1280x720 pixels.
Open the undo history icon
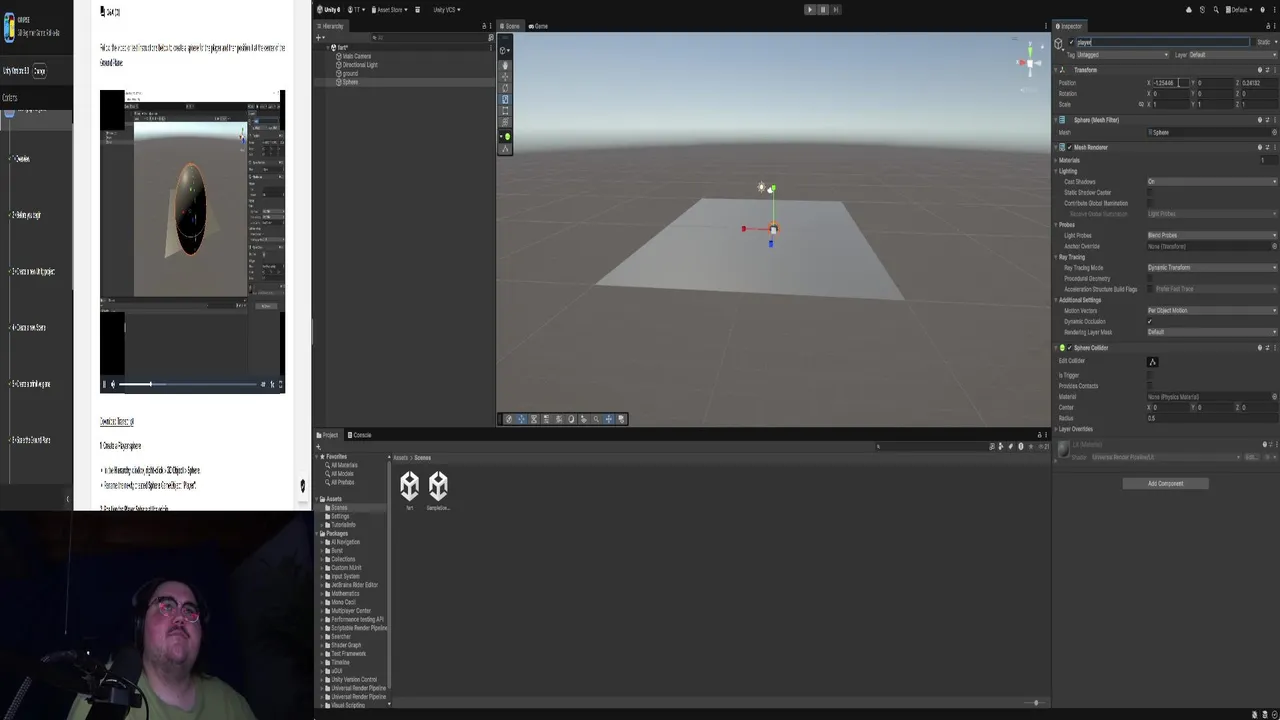tap(1204, 9)
